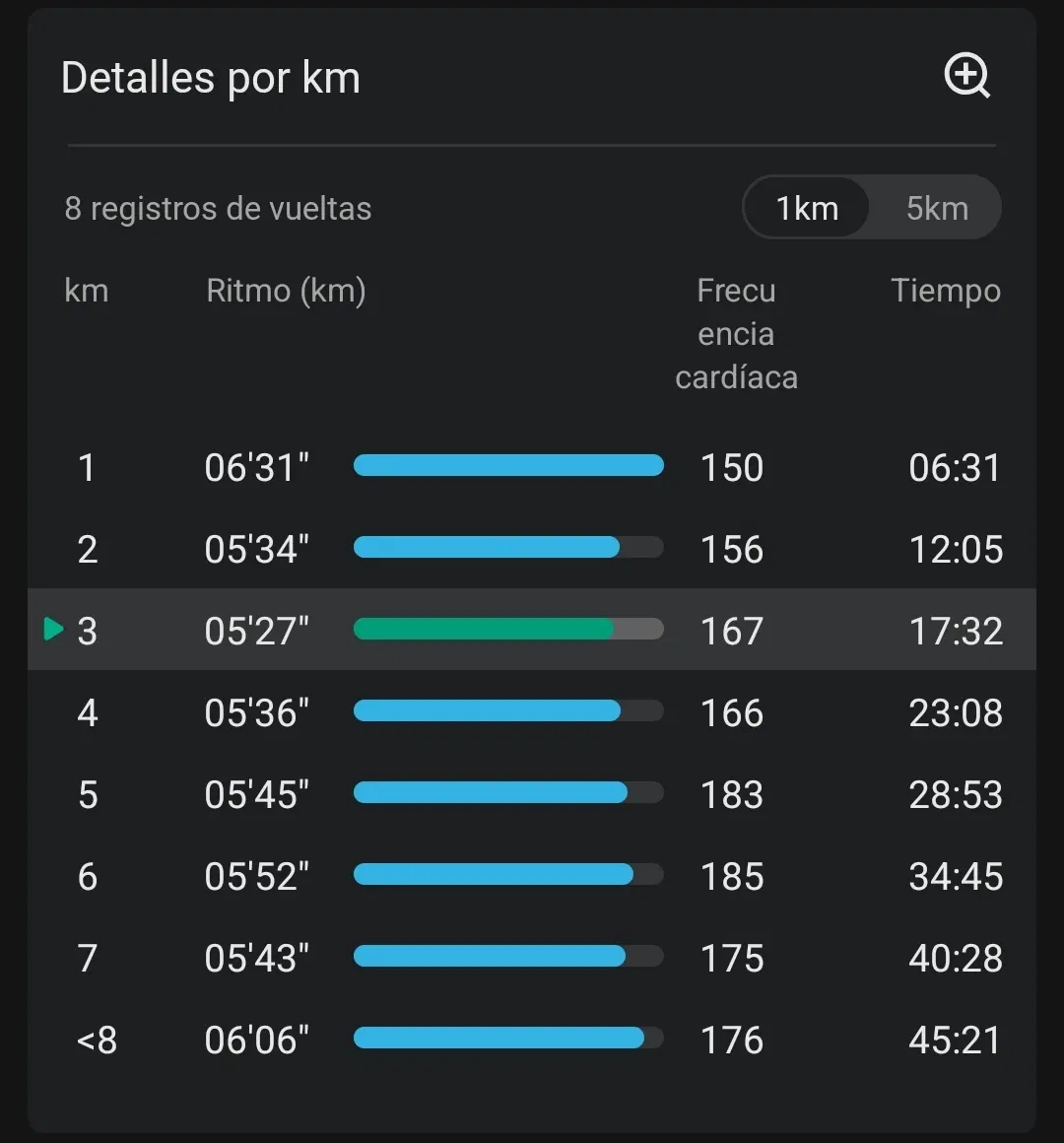Select the last partial lap <8
This screenshot has width=1064, height=1143.
click(97, 1040)
